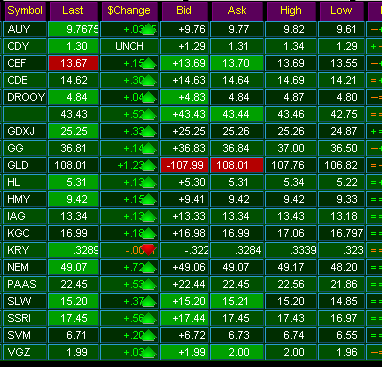Click the Low value 42.75

(341, 114)
